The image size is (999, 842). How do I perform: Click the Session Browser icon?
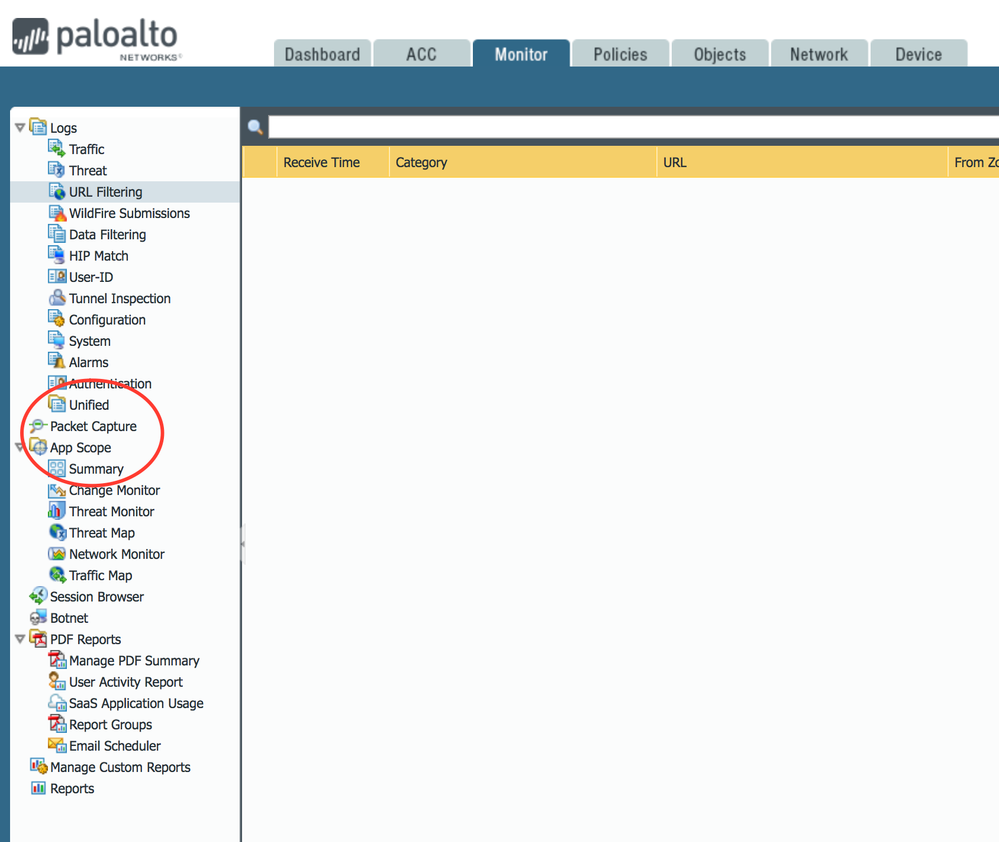coord(38,596)
